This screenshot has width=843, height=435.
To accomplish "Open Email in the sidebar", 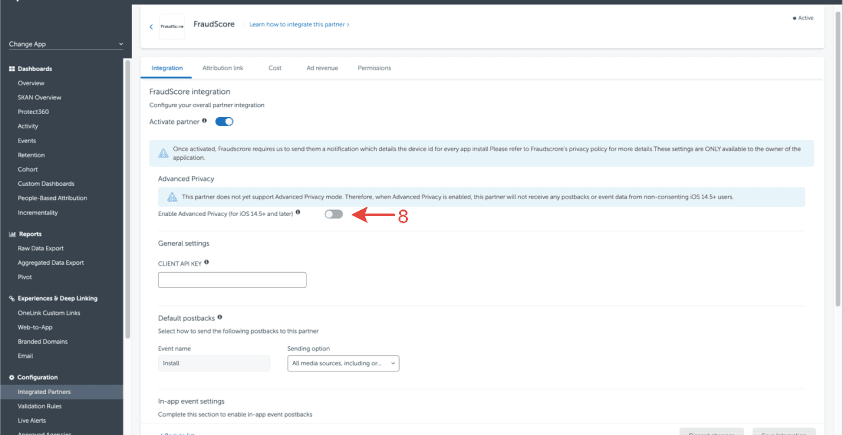I will [25, 356].
